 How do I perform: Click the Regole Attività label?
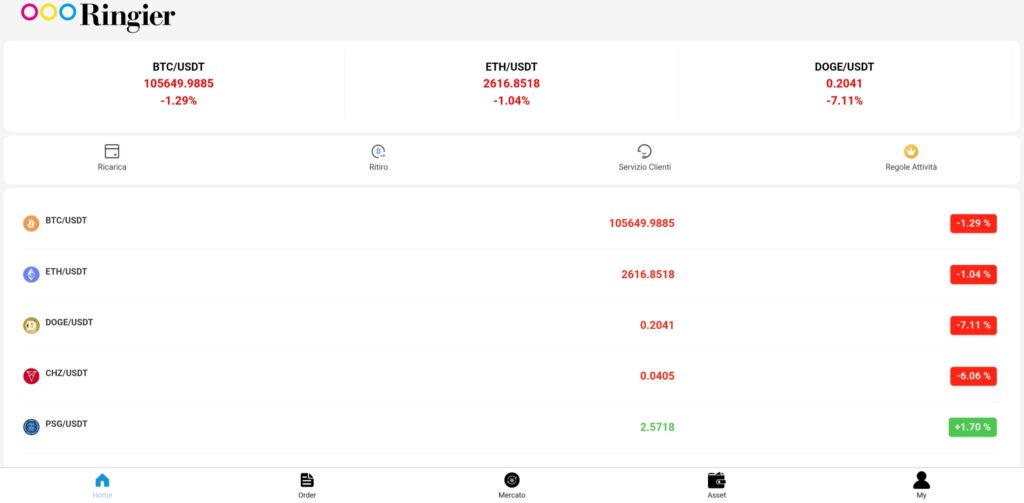pos(911,167)
